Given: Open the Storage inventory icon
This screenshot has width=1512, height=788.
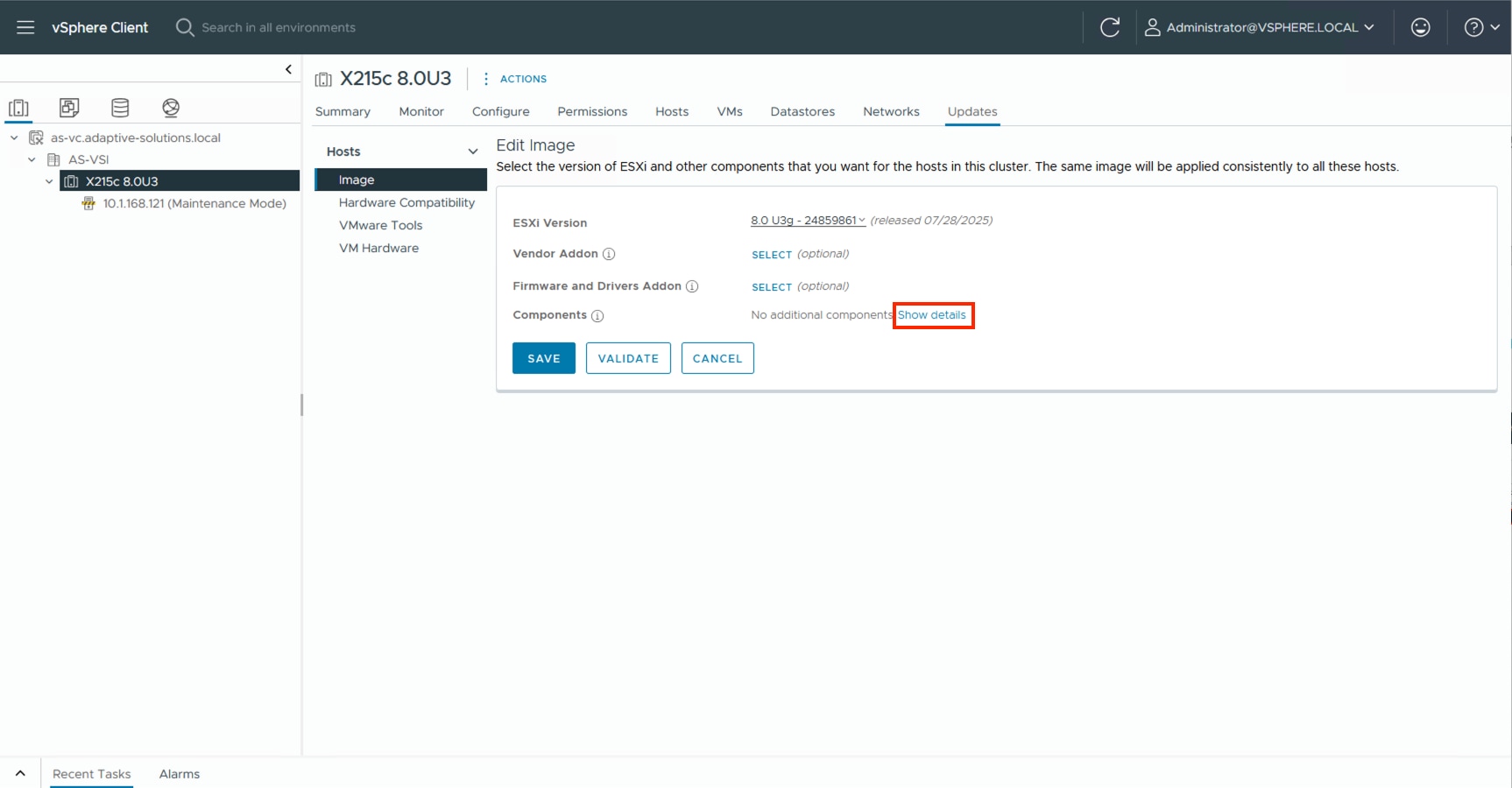Looking at the screenshot, I should (120, 107).
